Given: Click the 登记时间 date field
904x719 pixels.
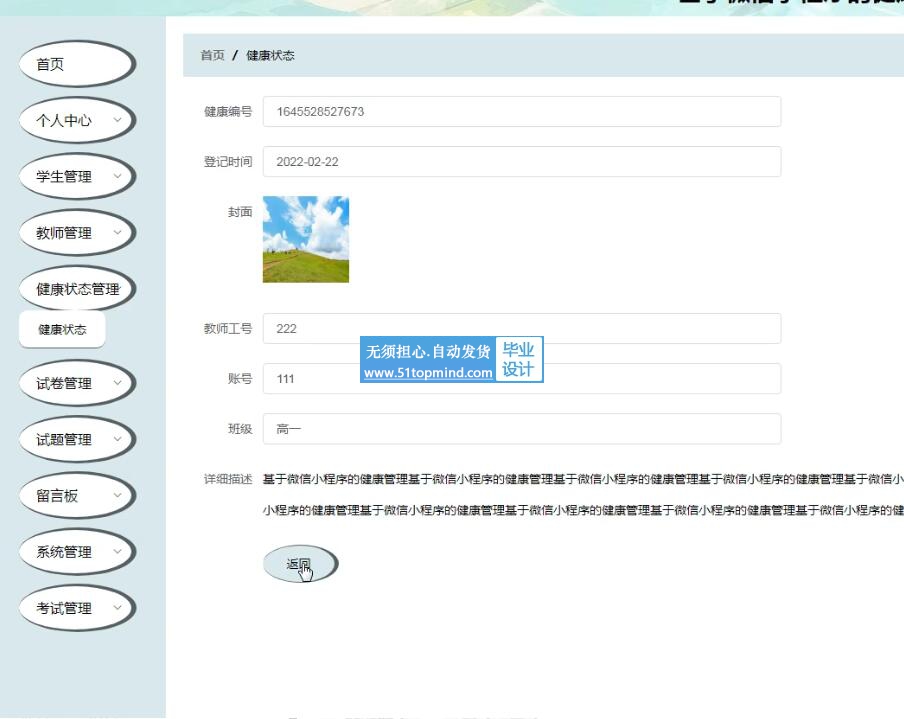Looking at the screenshot, I should point(521,162).
